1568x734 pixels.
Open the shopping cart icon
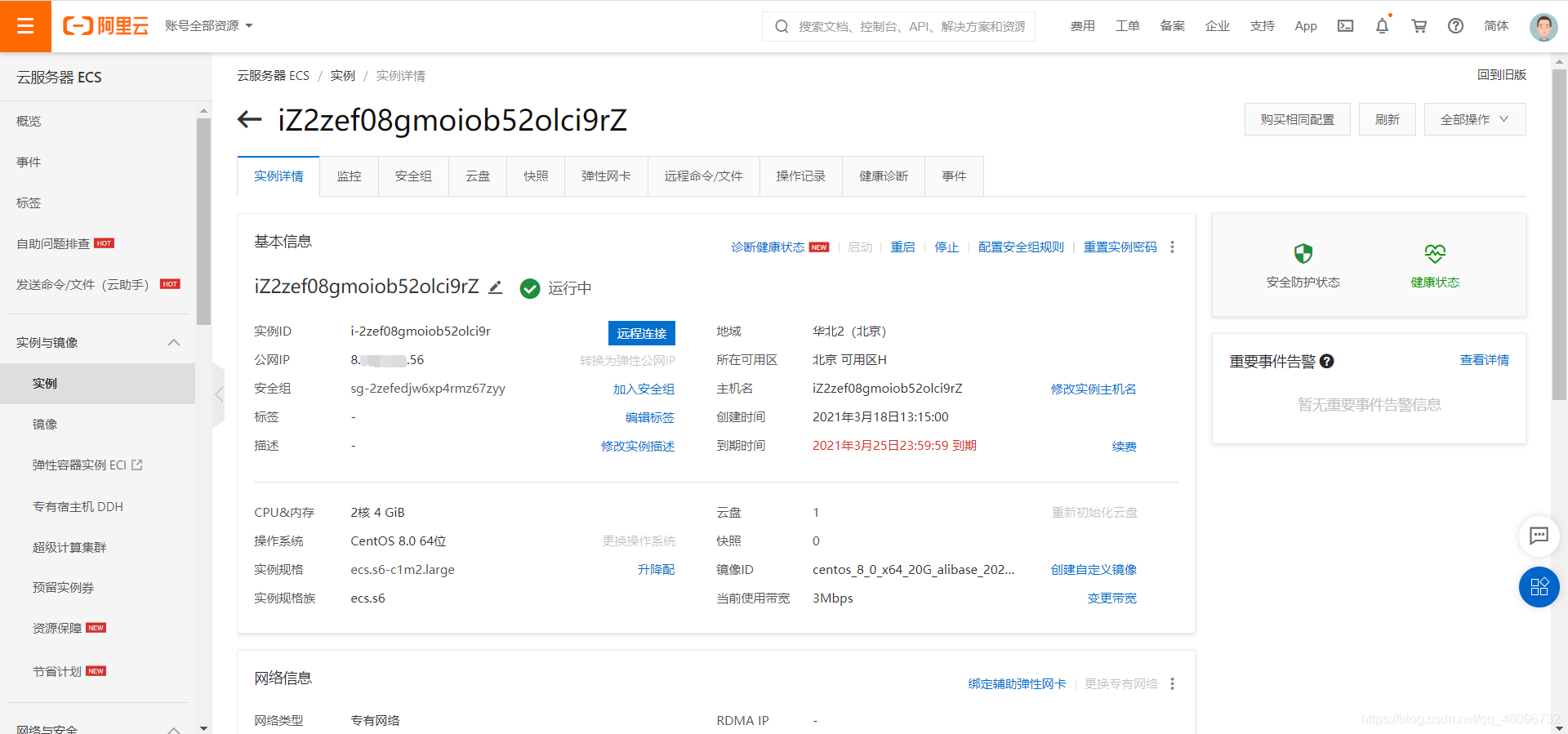1419,26
